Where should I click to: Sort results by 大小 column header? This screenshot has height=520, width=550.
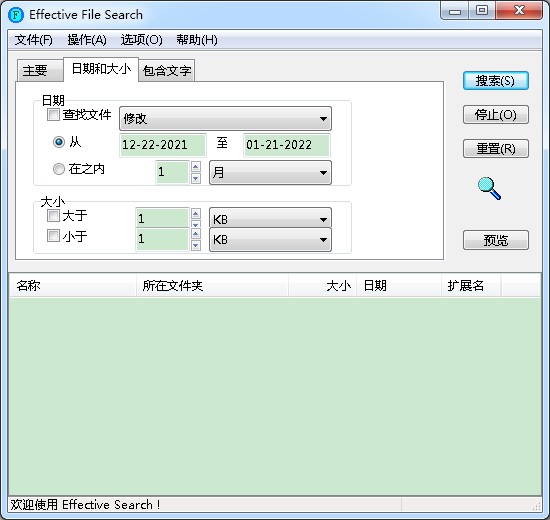click(322, 286)
